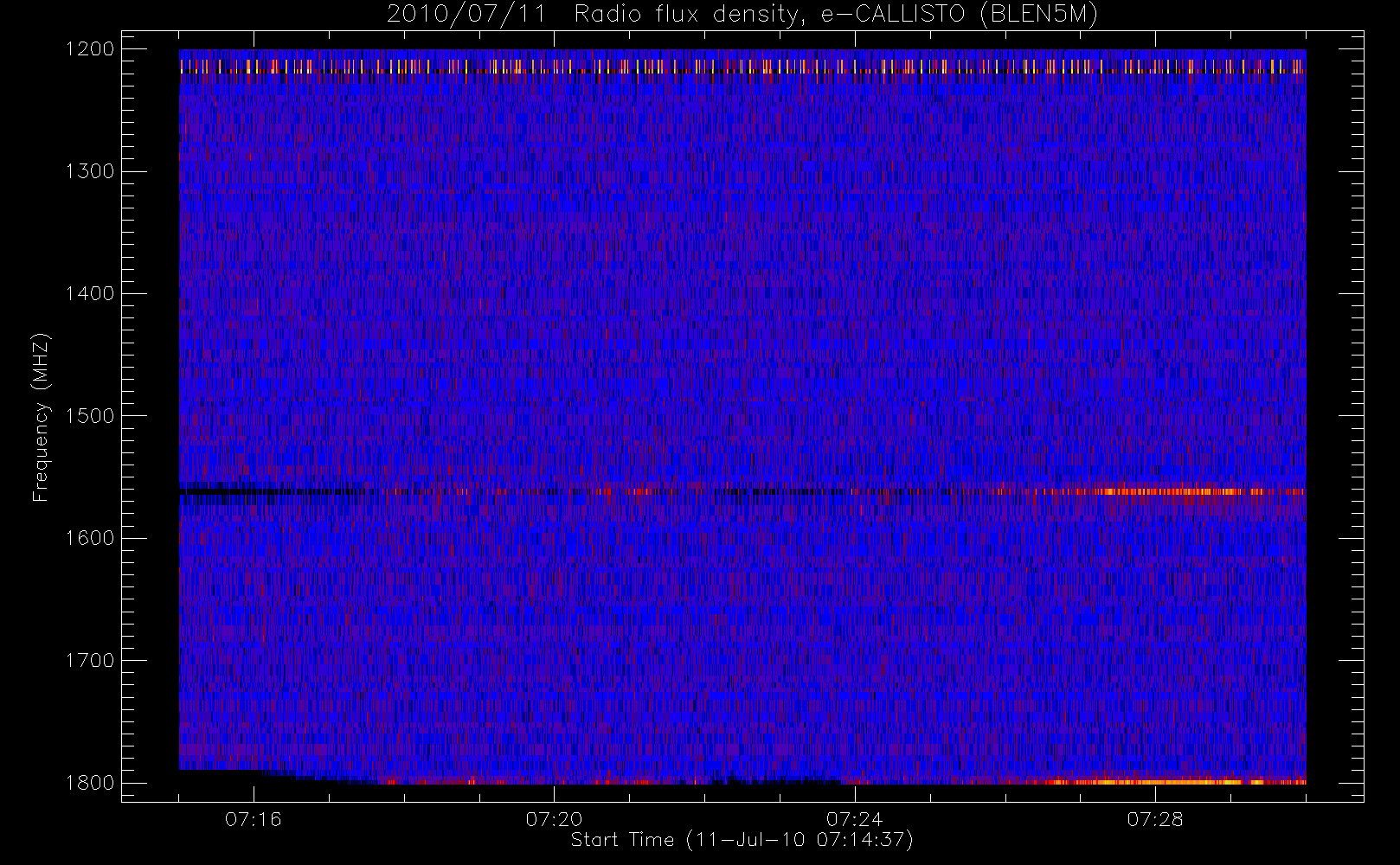This screenshot has height=865, width=1400.
Task: Select the 1300 frequency tick label
Action: click(x=90, y=171)
